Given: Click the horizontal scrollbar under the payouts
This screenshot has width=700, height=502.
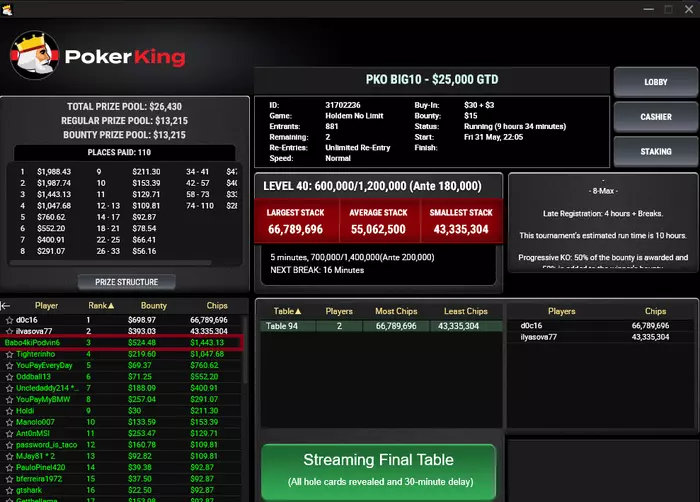Looking at the screenshot, I should coord(111,263).
